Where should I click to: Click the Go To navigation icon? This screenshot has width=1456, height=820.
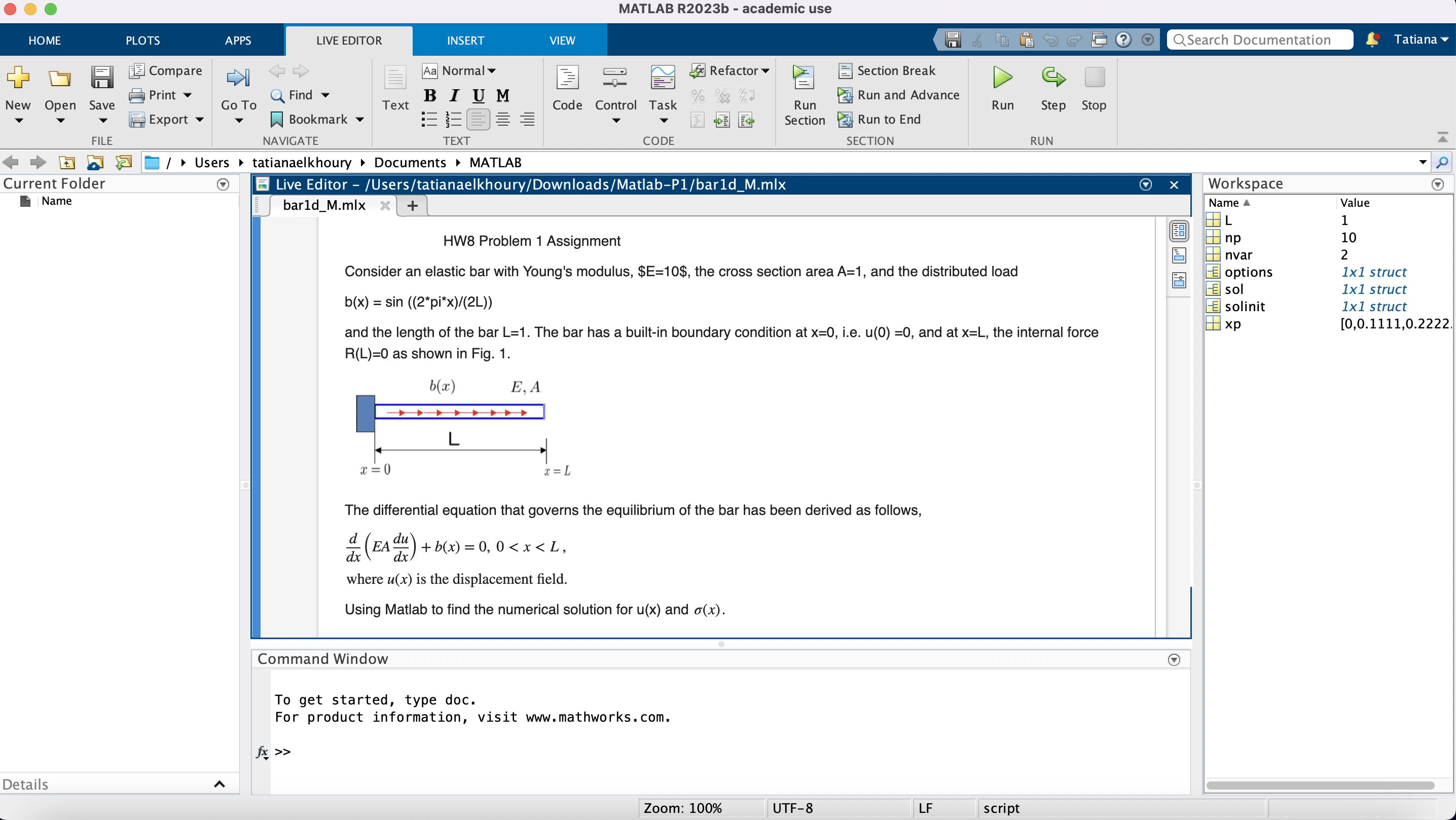point(238,79)
